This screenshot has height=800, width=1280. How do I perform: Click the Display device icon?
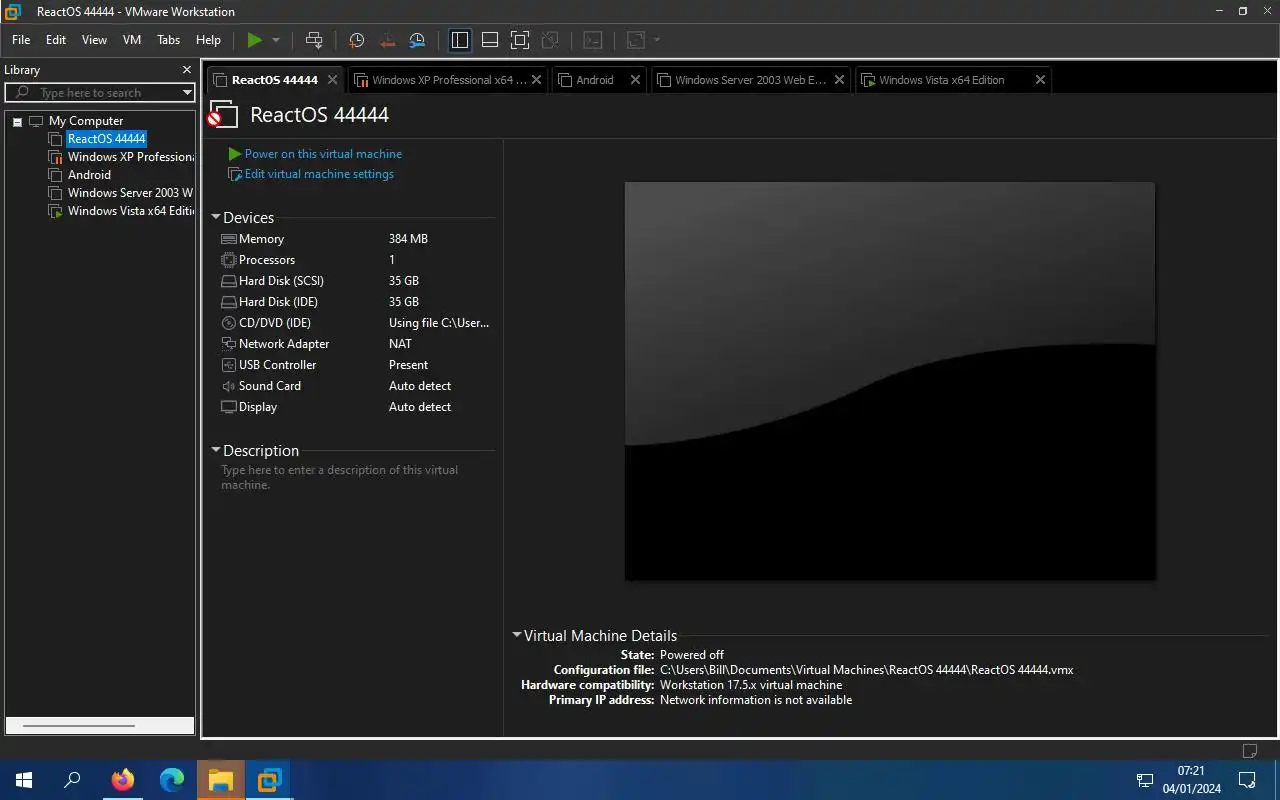pos(229,407)
